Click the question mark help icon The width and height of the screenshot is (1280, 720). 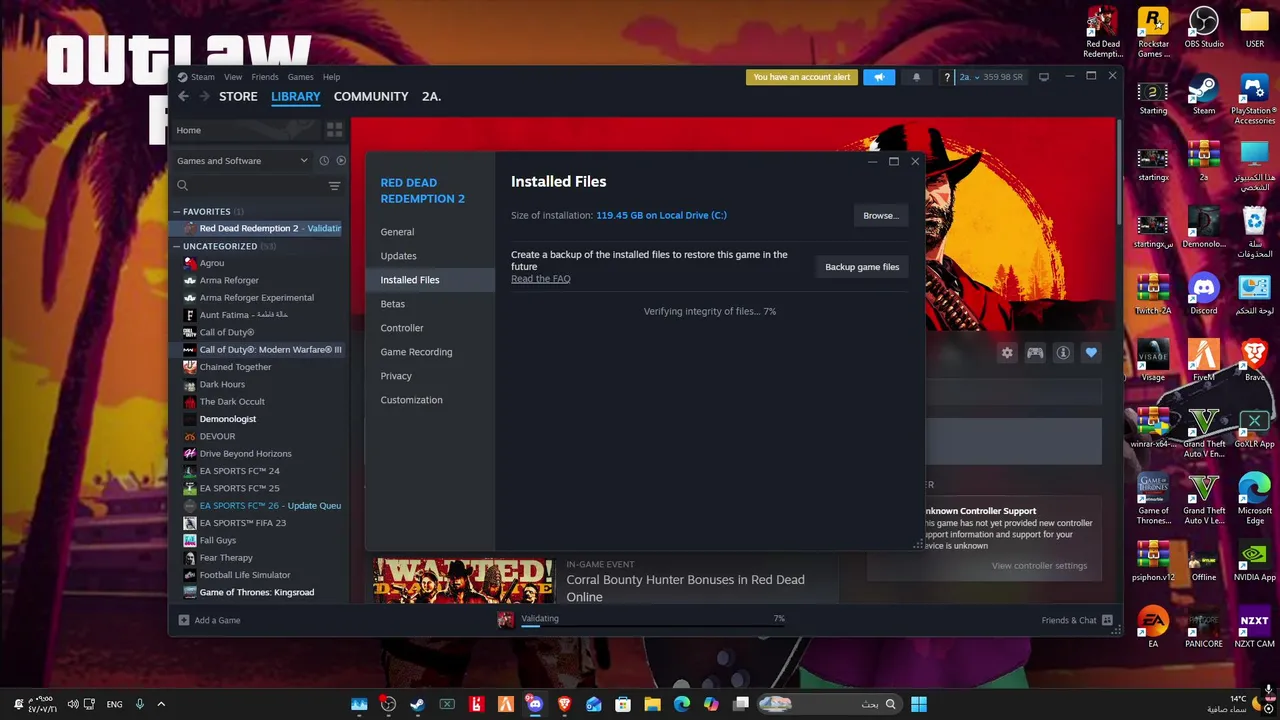click(947, 77)
